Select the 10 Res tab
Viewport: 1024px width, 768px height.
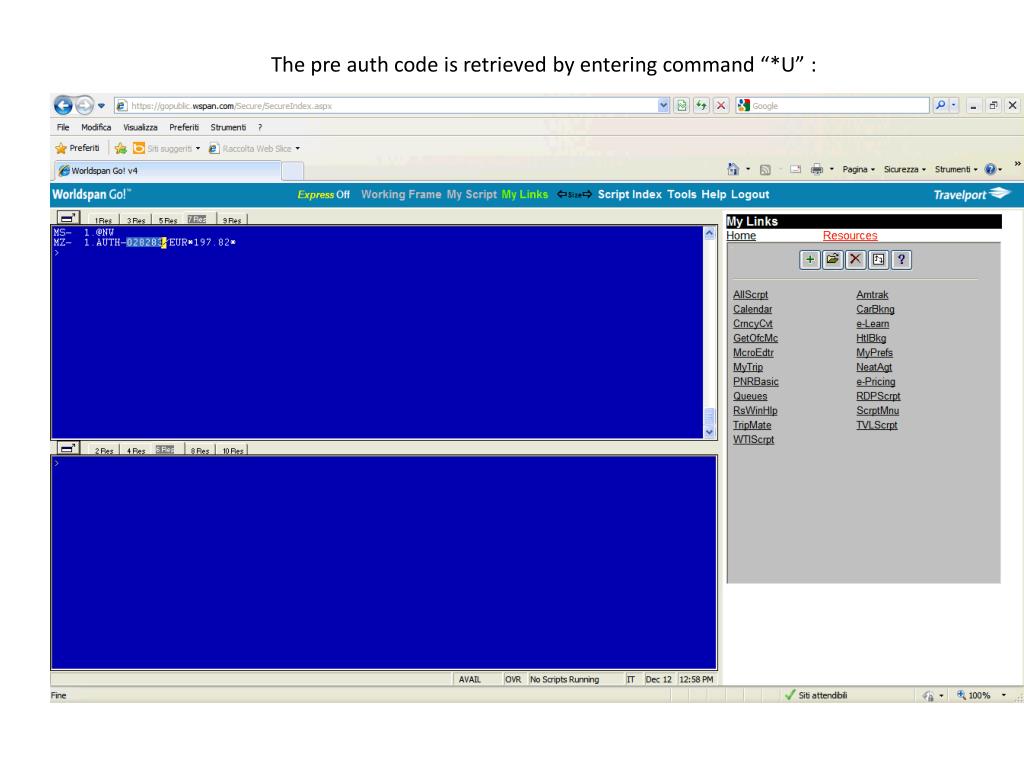point(232,451)
